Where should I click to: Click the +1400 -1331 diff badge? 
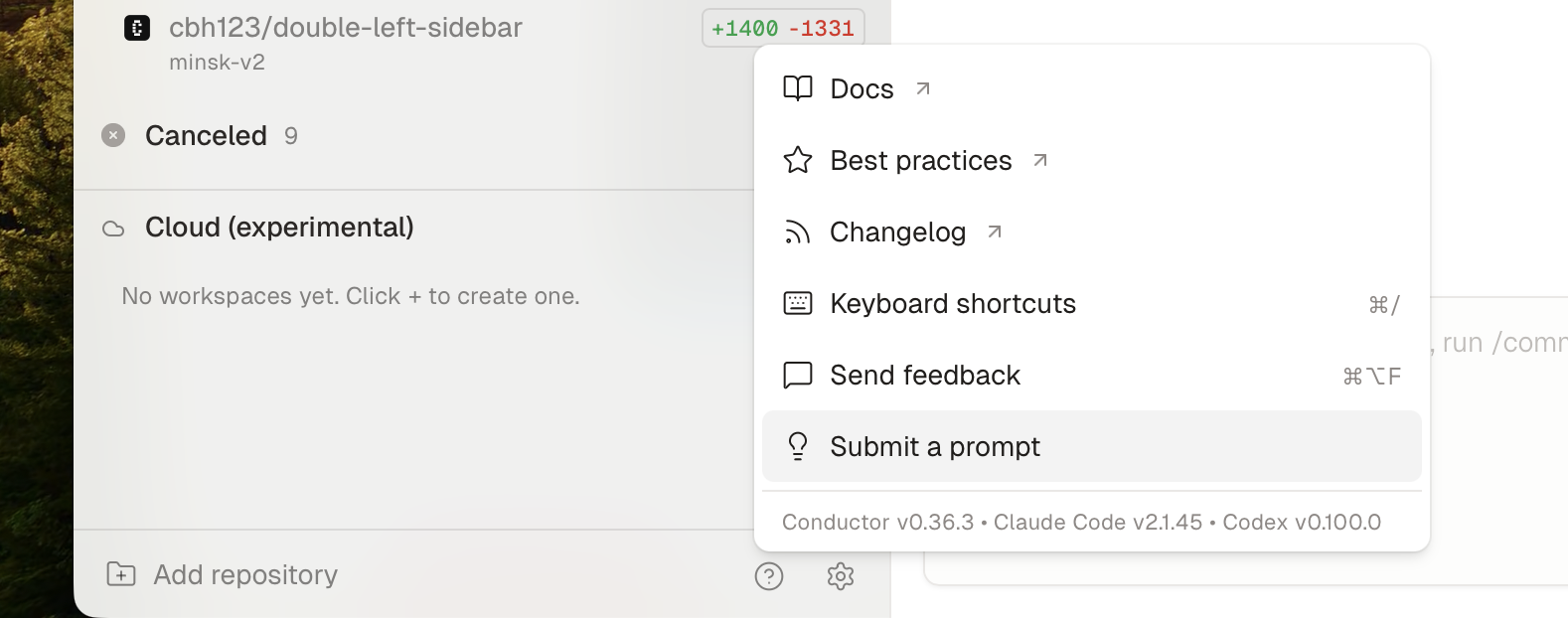pyautogui.click(x=783, y=28)
